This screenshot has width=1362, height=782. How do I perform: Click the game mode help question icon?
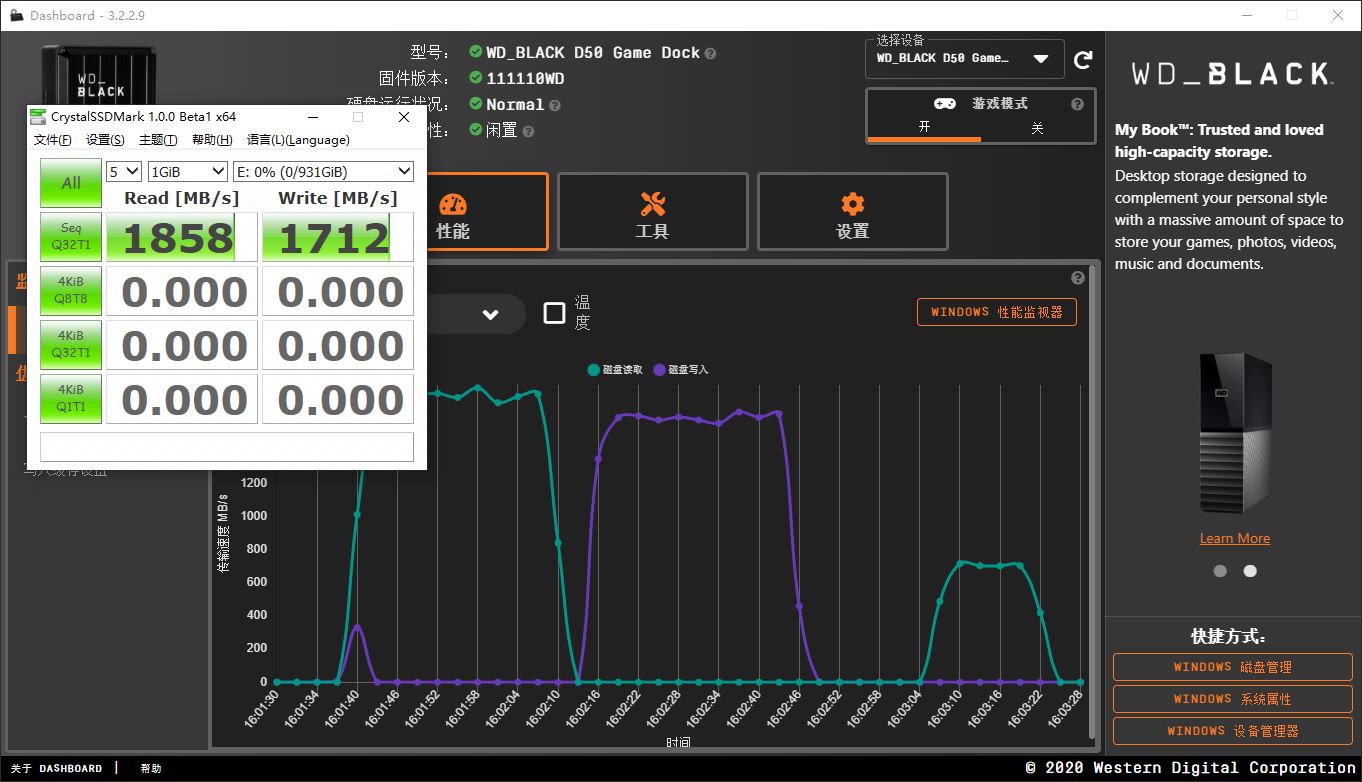click(1077, 104)
